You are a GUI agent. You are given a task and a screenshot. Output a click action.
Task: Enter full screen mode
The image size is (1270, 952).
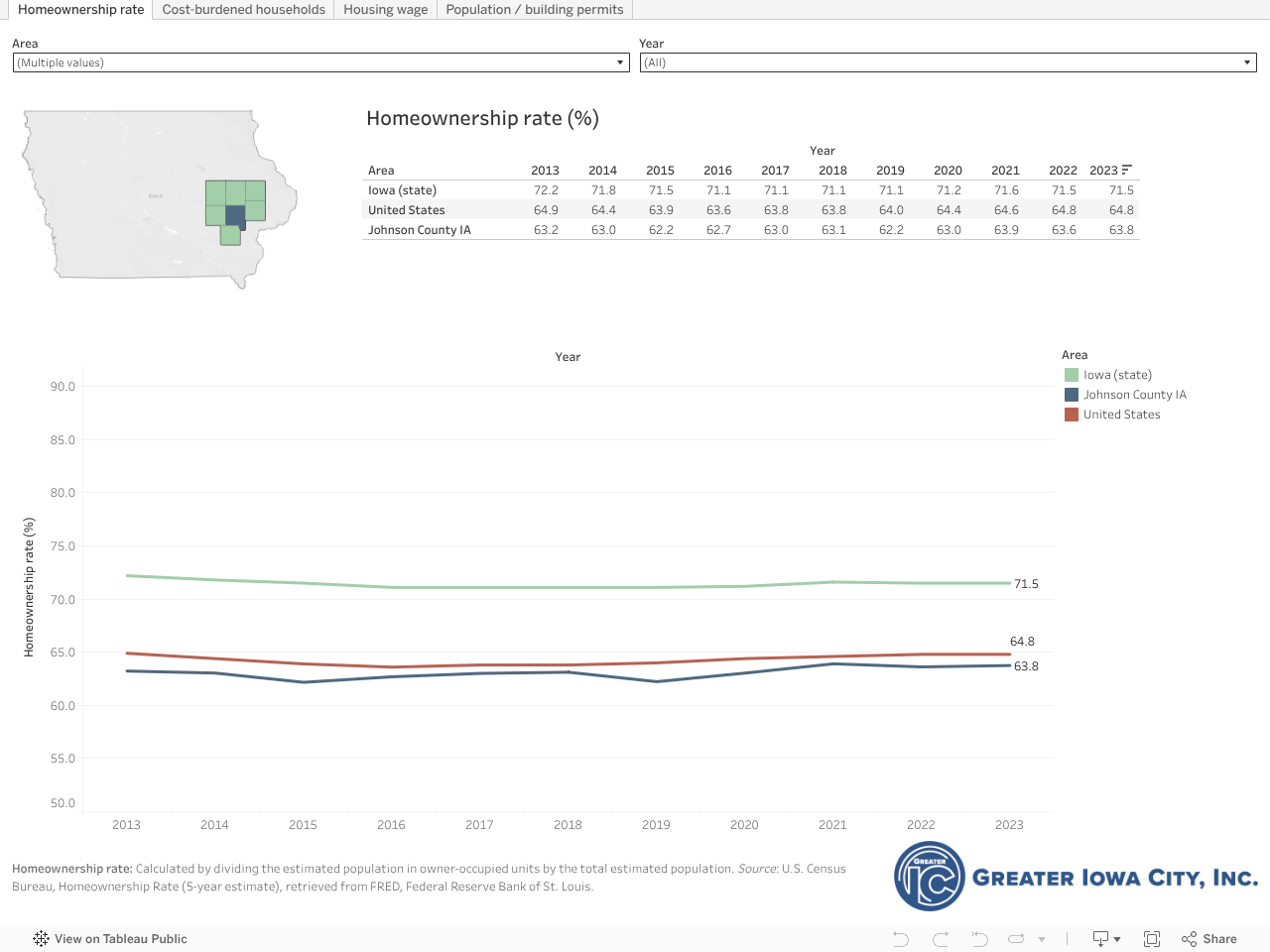click(1152, 939)
